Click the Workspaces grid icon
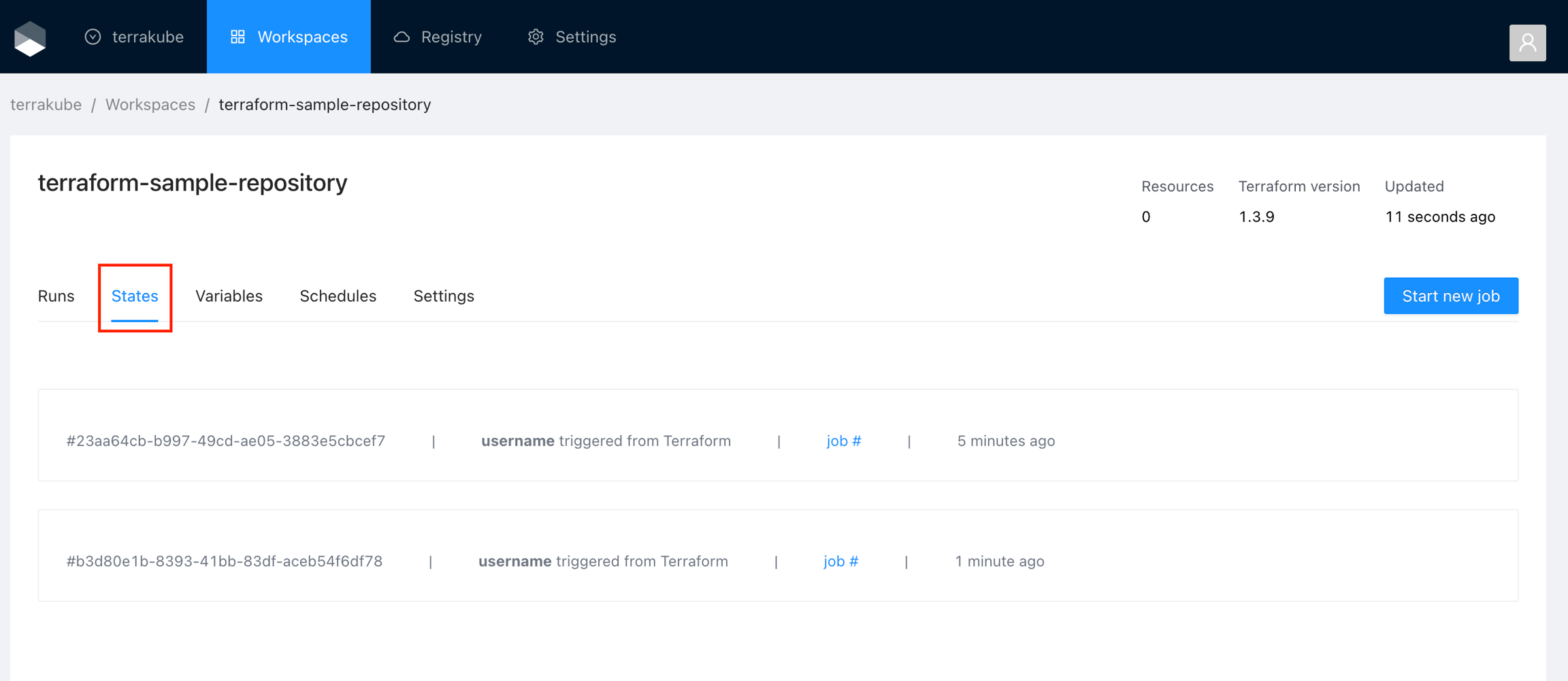This screenshot has width=1568, height=681. coord(238,37)
